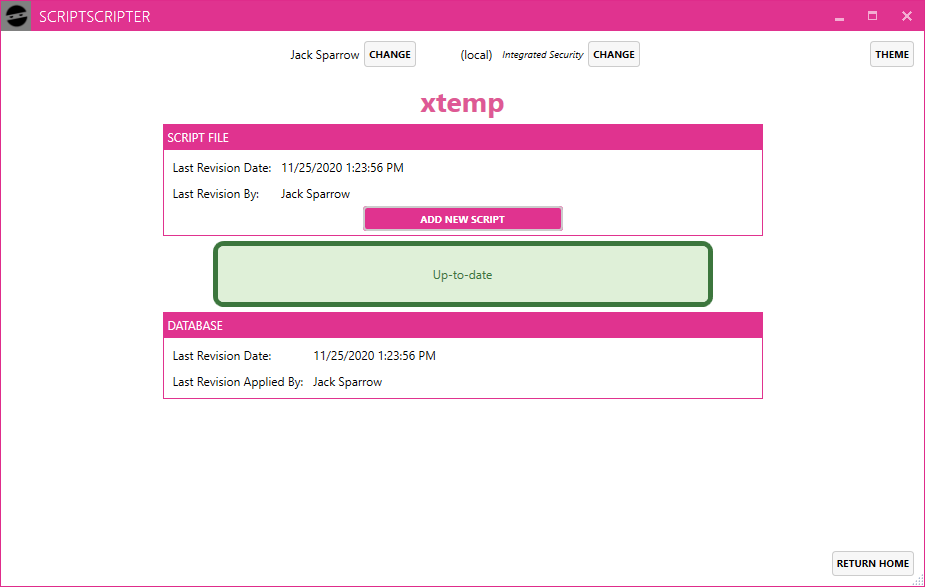The height and width of the screenshot is (587, 925).
Task: Open the Theme options
Action: (x=892, y=54)
